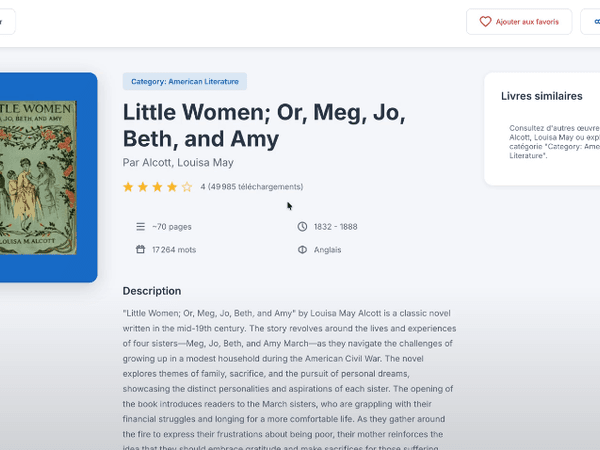Click the book title Little Women heading
Image resolution: width=600 pixels, height=450 pixels.
point(264,126)
